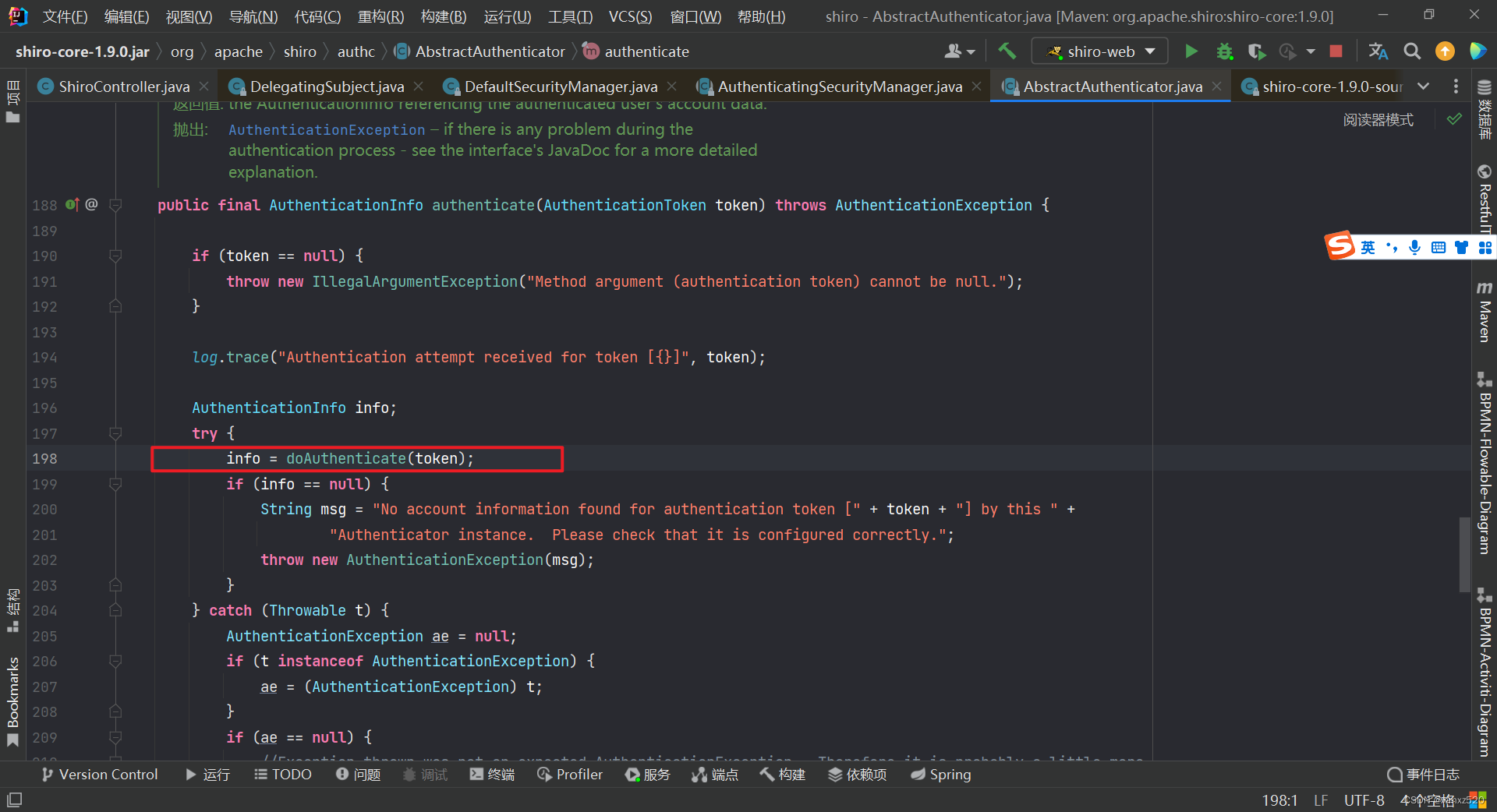
Task: Click the override gutter icon on line 188
Action: click(72, 205)
